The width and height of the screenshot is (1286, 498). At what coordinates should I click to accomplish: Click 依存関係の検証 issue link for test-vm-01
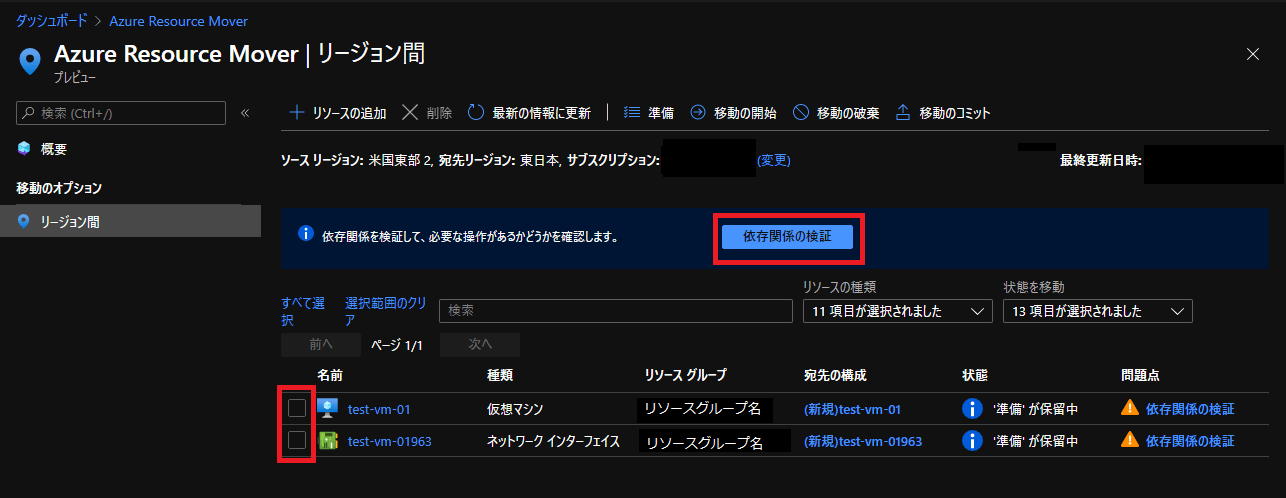(x=1190, y=409)
